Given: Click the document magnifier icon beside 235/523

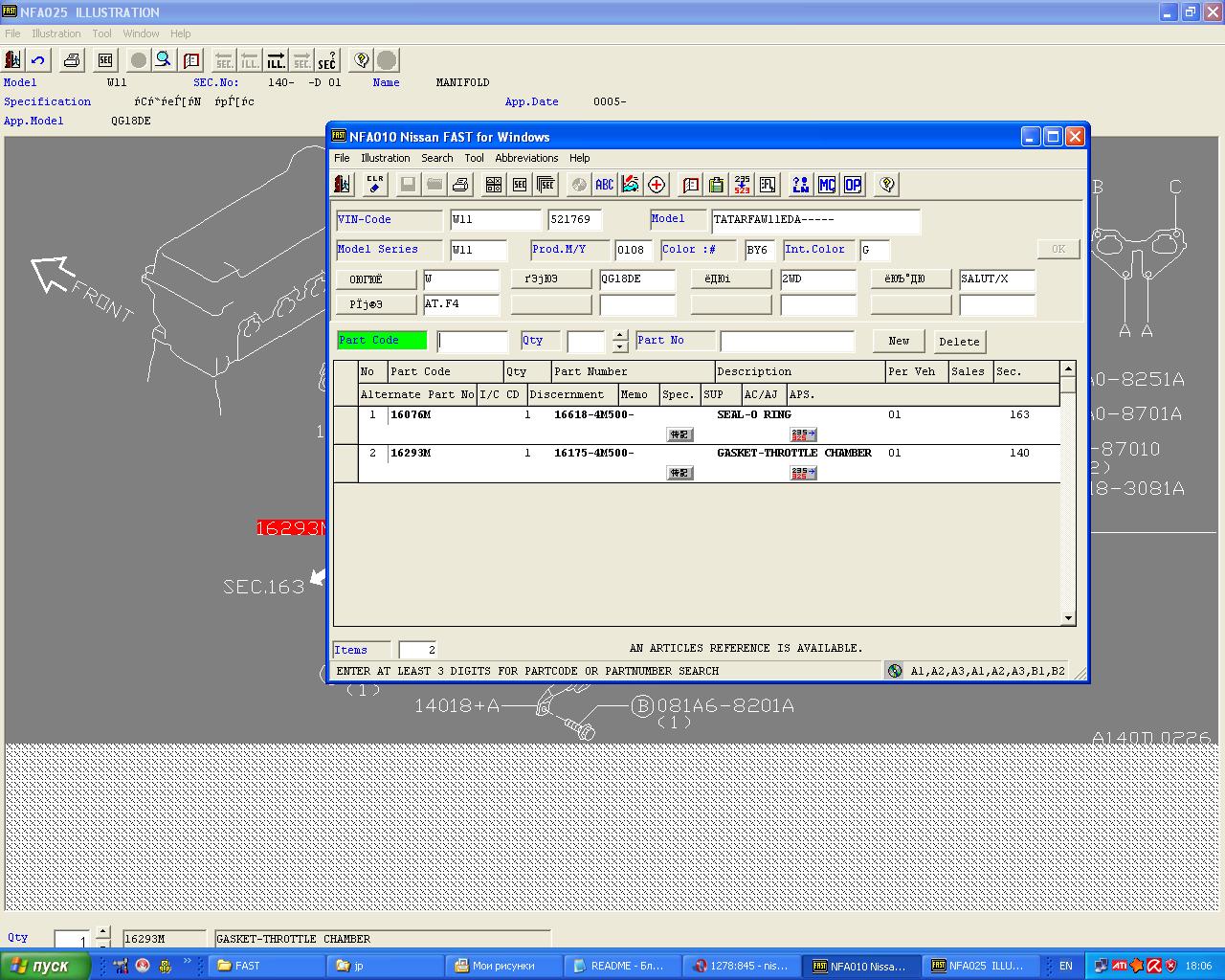Looking at the screenshot, I should point(768,185).
